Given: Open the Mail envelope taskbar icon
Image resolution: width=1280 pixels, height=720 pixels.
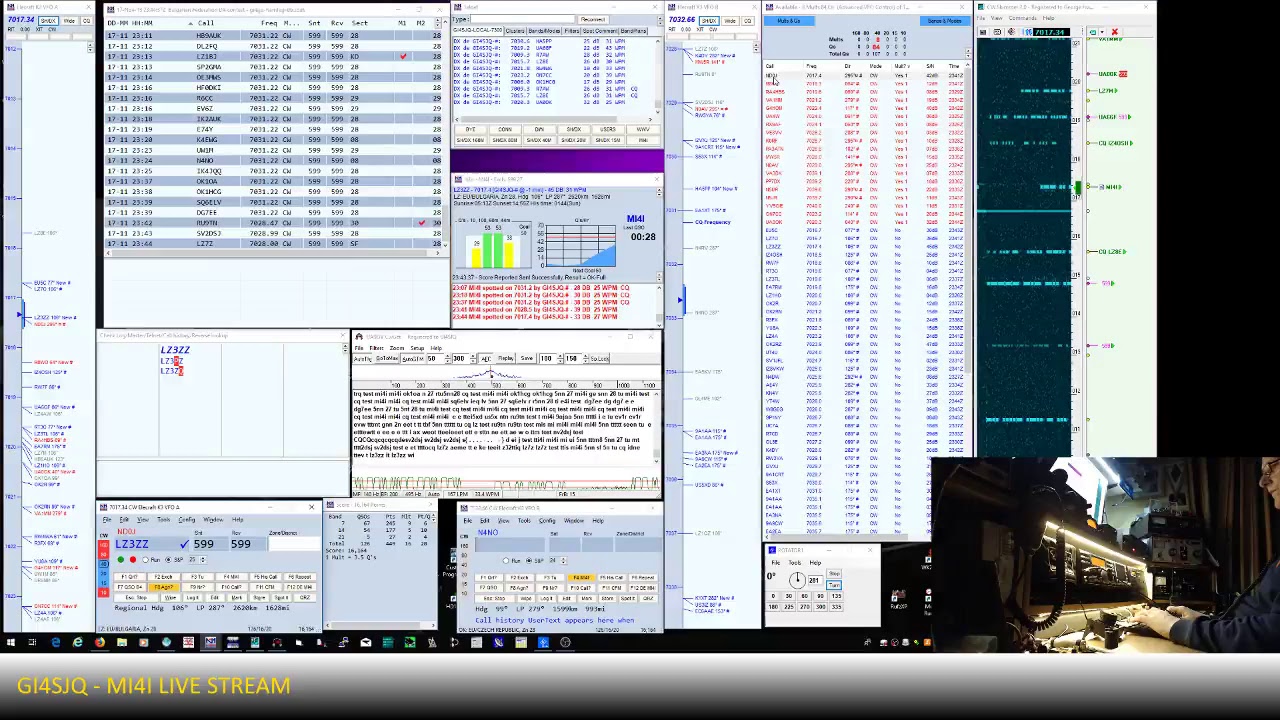Looking at the screenshot, I should pyautogui.click(x=366, y=642).
